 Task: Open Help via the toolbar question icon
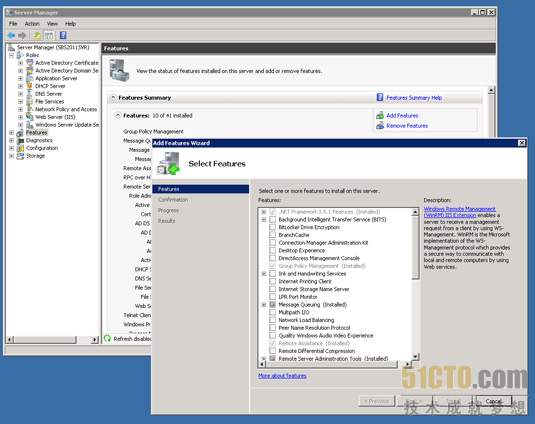(63, 35)
